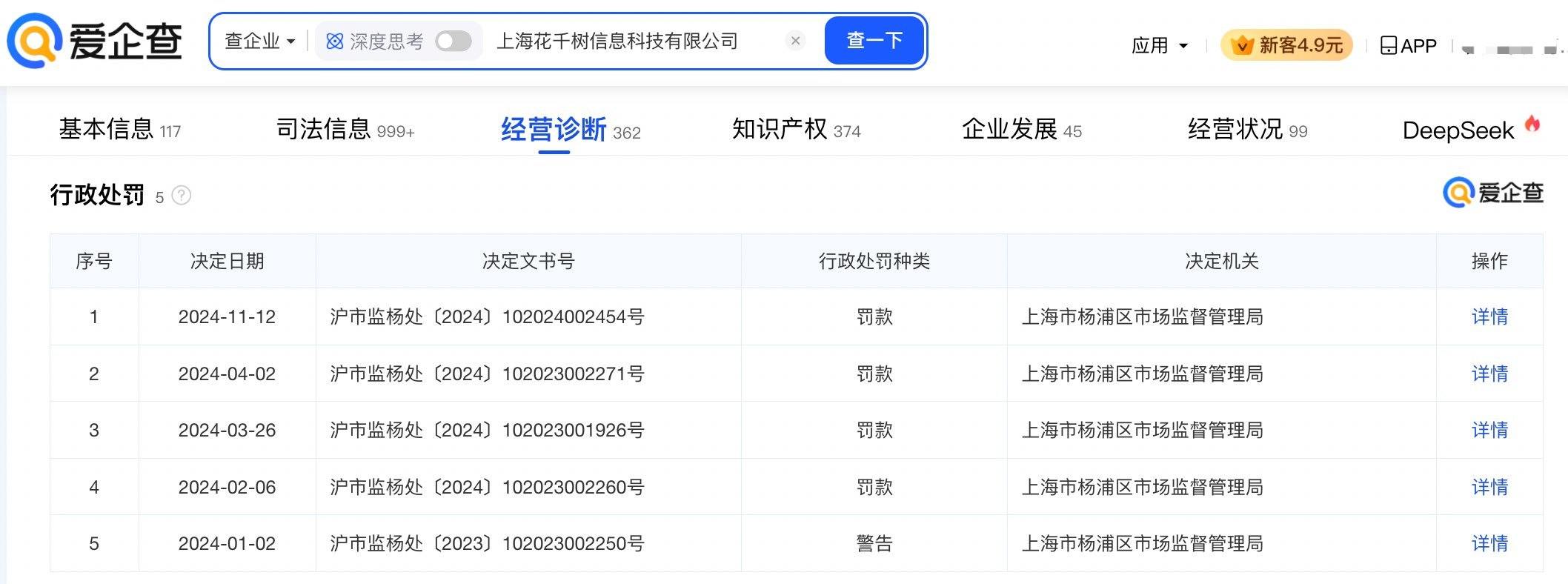
Task: Click the crown icon in 新客4.9元 badge
Action: pos(1242,45)
